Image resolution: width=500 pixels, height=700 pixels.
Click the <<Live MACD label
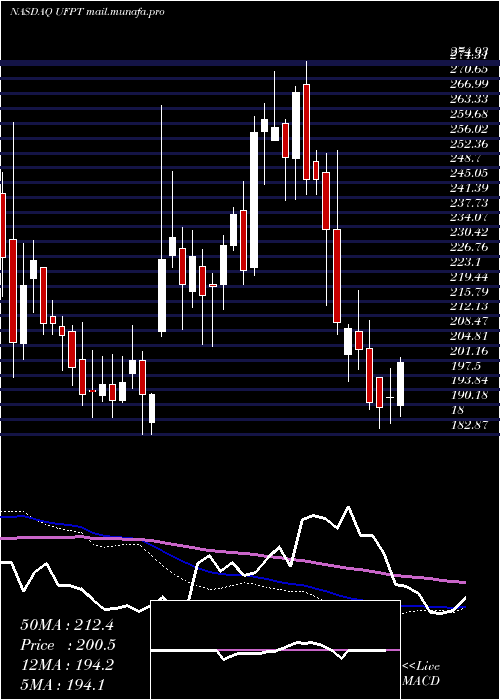tap(421, 674)
